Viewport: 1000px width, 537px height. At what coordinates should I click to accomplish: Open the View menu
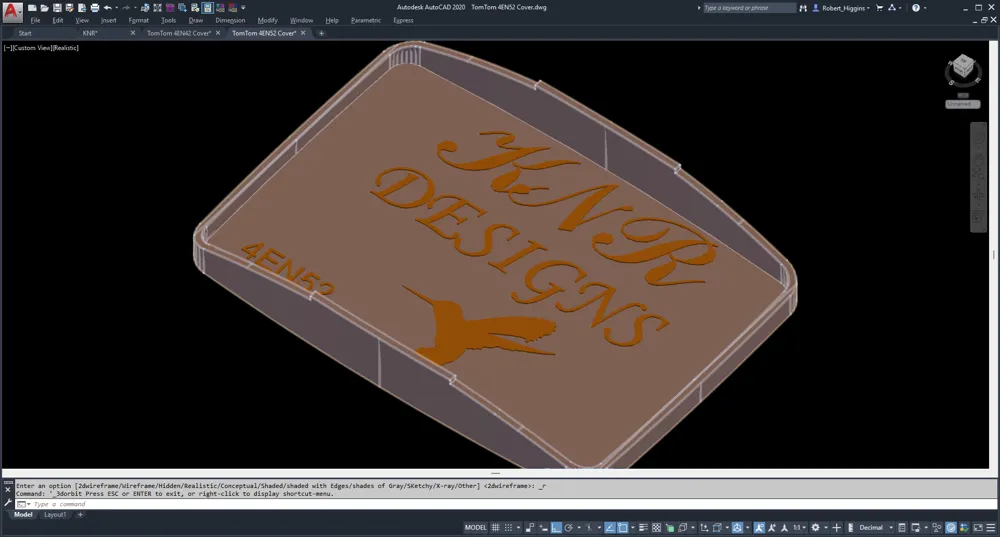(82, 20)
